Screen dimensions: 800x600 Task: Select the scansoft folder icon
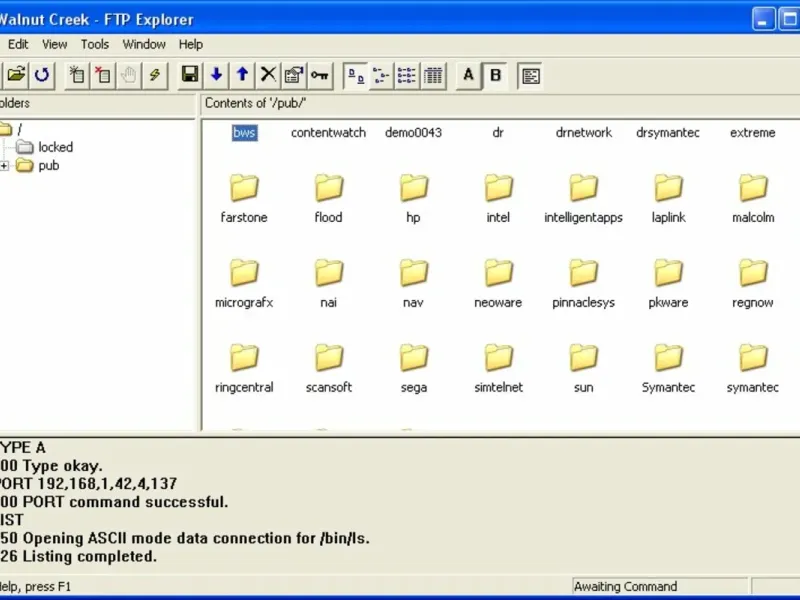tap(329, 357)
